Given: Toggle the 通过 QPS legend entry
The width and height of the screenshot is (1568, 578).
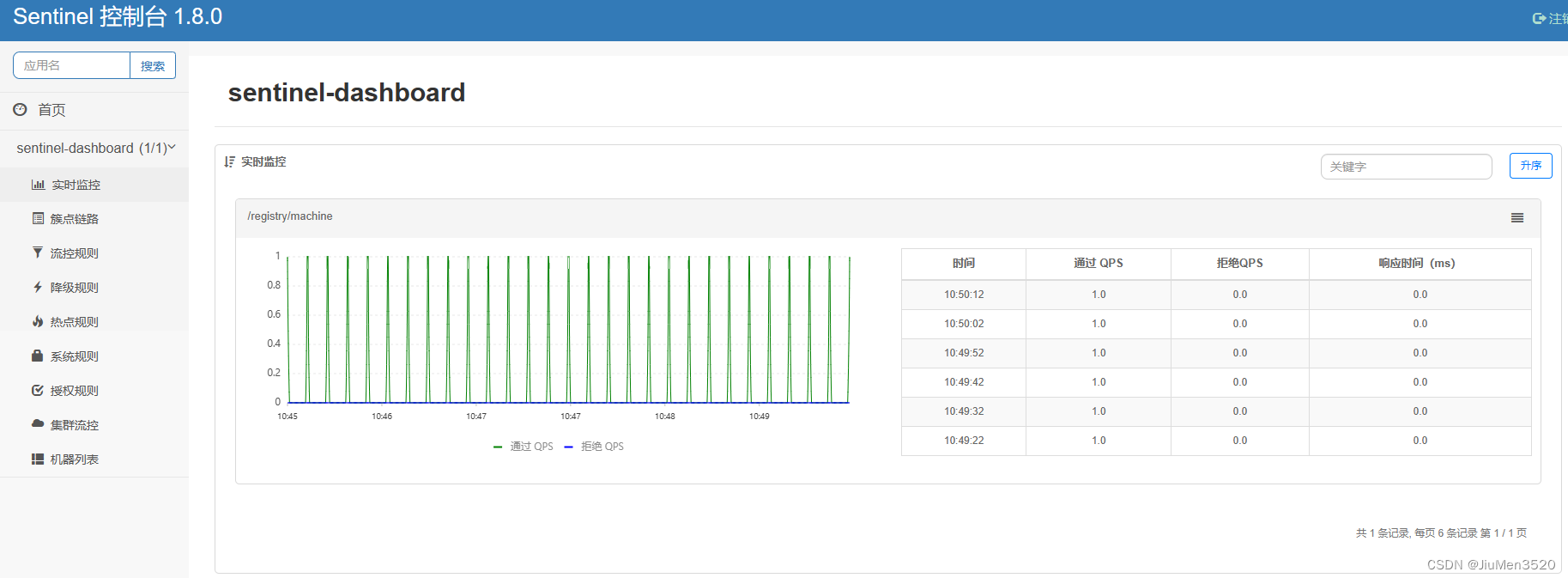Looking at the screenshot, I should point(524,447).
